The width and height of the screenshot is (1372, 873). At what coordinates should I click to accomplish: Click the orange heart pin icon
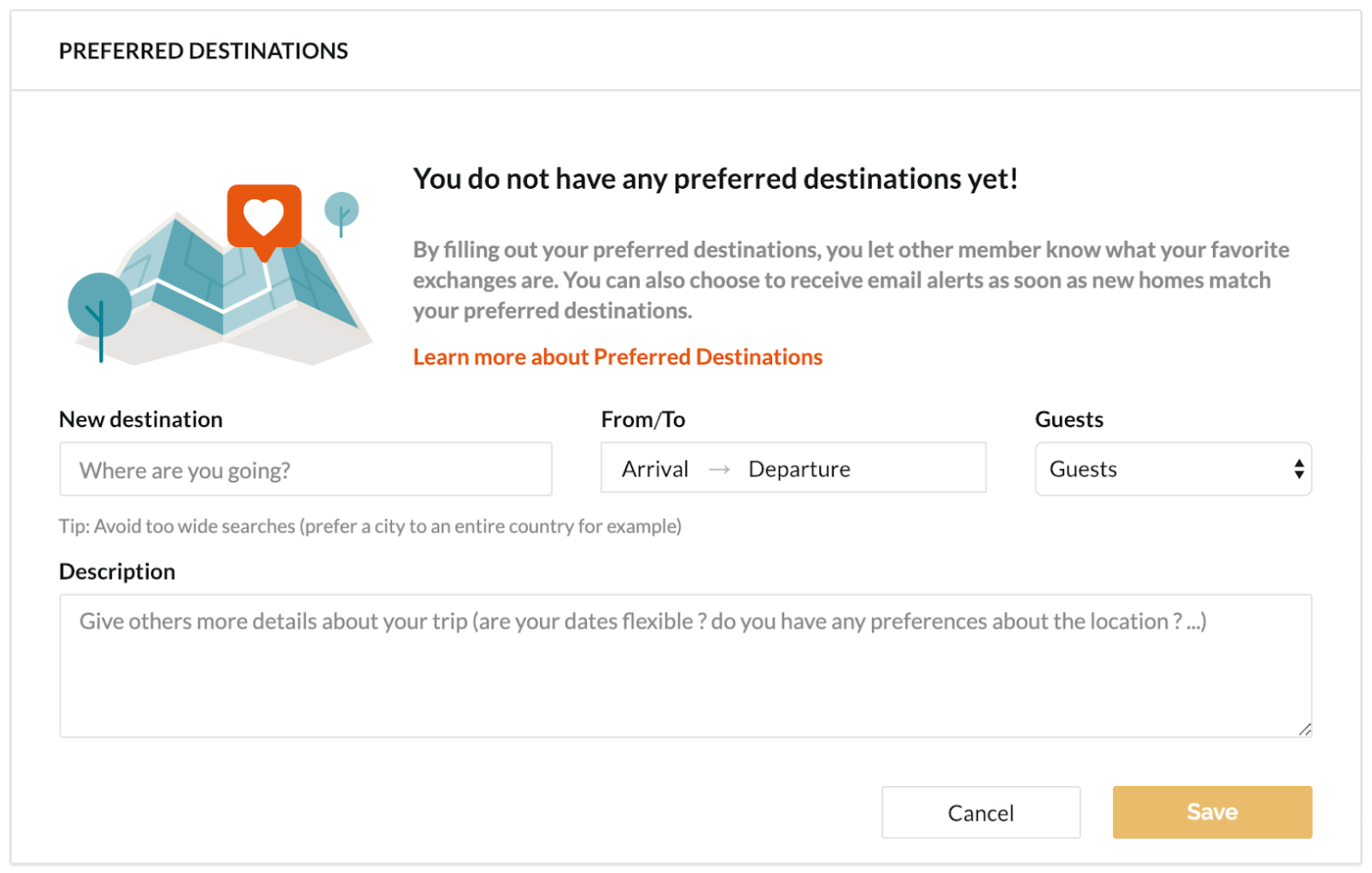point(263,217)
